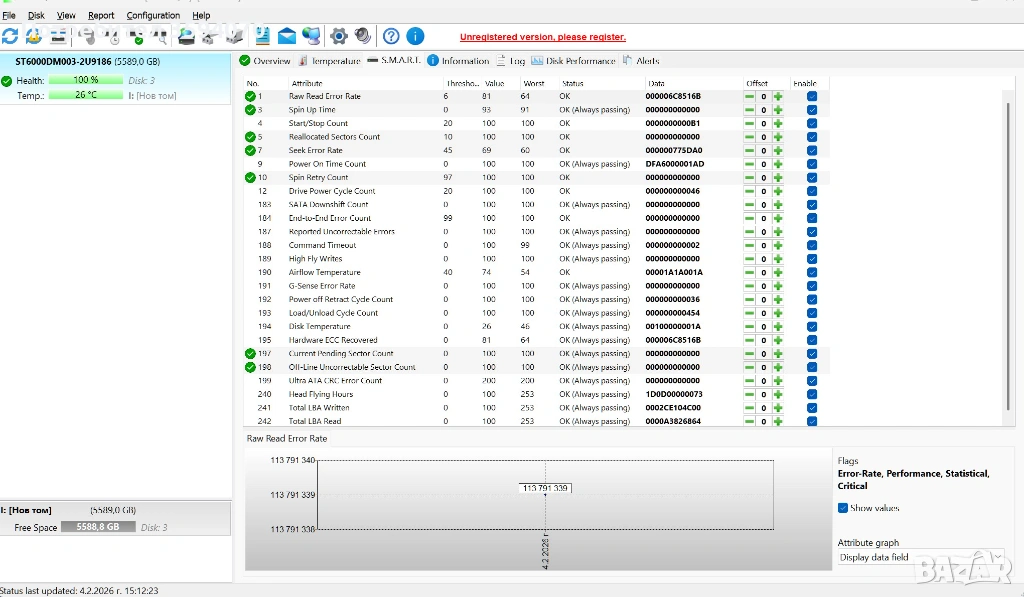The height and width of the screenshot is (597, 1024).
Task: Uncheck Enable for Spin Up Time row
Action: pos(812,110)
